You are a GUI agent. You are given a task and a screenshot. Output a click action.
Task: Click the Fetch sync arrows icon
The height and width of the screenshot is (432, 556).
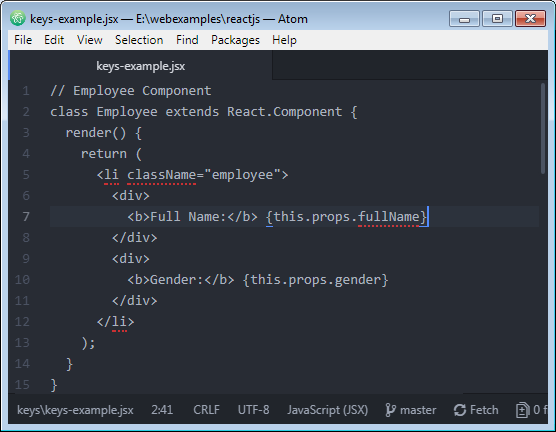[460, 410]
